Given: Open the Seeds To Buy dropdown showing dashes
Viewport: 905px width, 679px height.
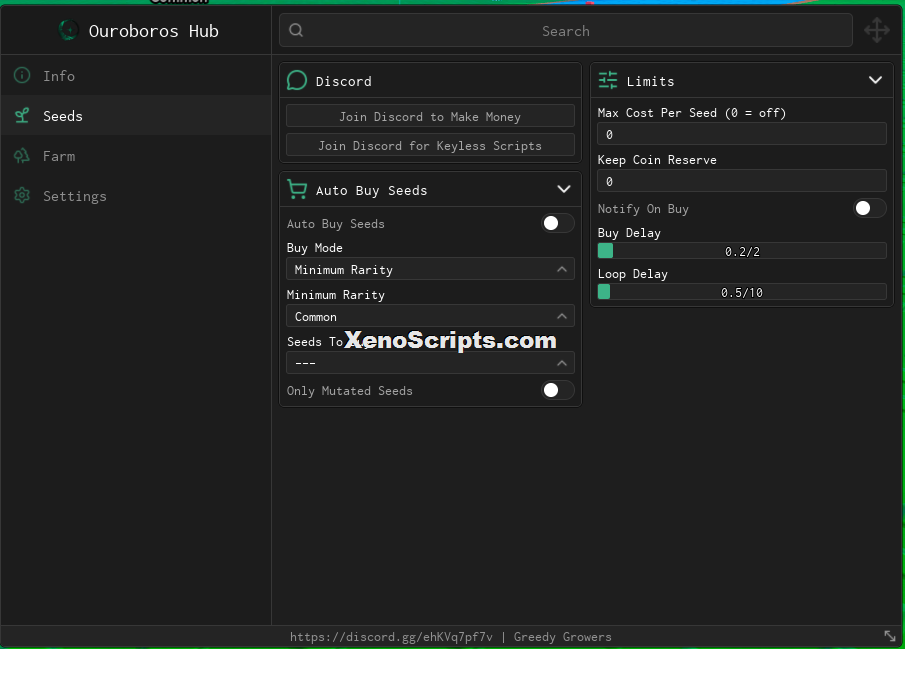Looking at the screenshot, I should (430, 363).
